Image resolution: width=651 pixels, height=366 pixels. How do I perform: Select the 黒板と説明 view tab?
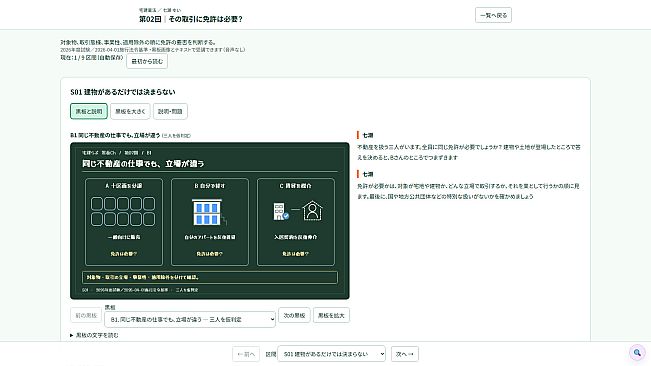[x=89, y=111]
